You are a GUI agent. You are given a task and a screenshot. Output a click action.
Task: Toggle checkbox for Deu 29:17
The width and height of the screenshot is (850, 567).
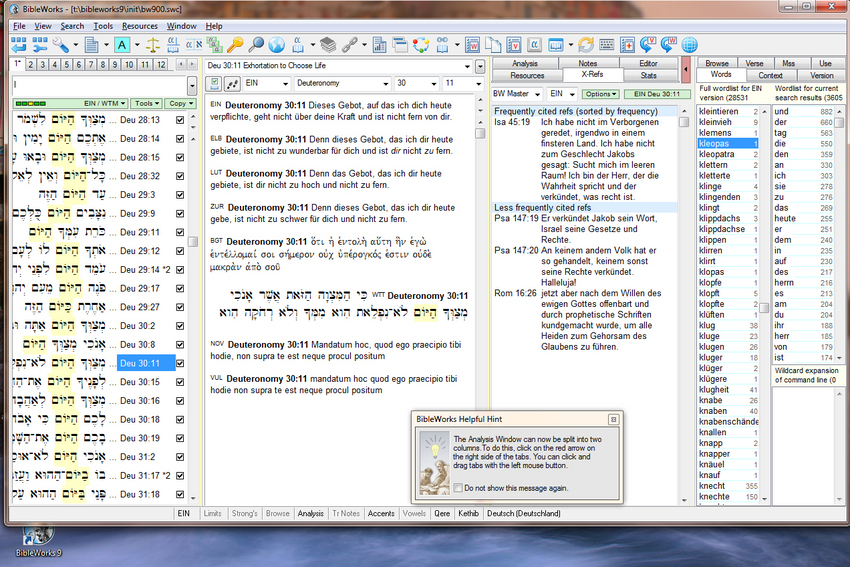(180, 288)
